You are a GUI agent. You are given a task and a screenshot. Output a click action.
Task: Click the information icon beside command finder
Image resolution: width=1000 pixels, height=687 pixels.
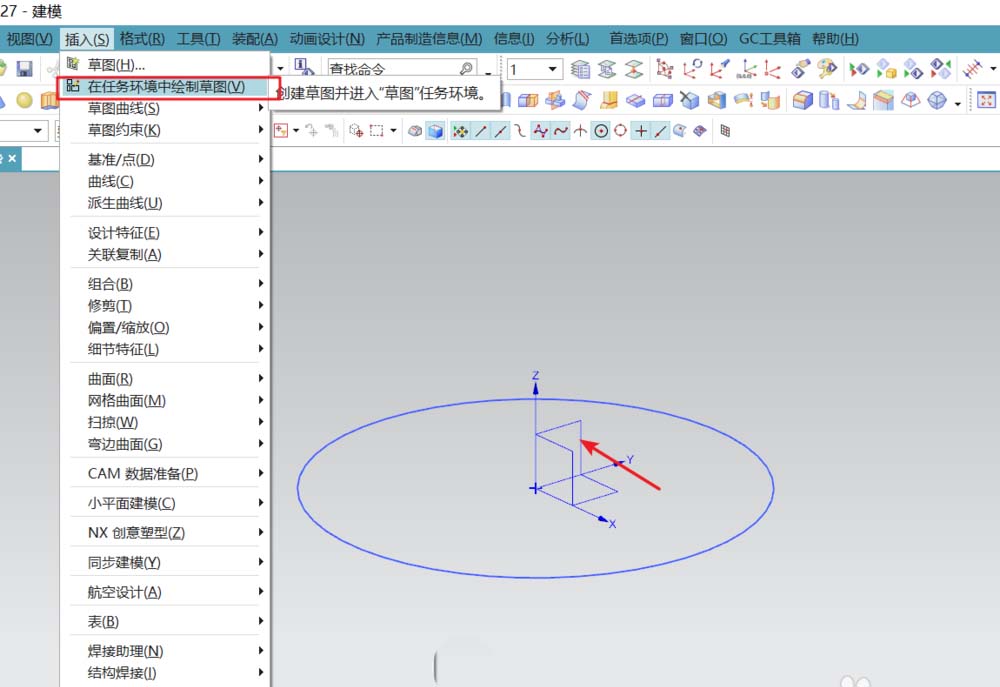pos(299,68)
